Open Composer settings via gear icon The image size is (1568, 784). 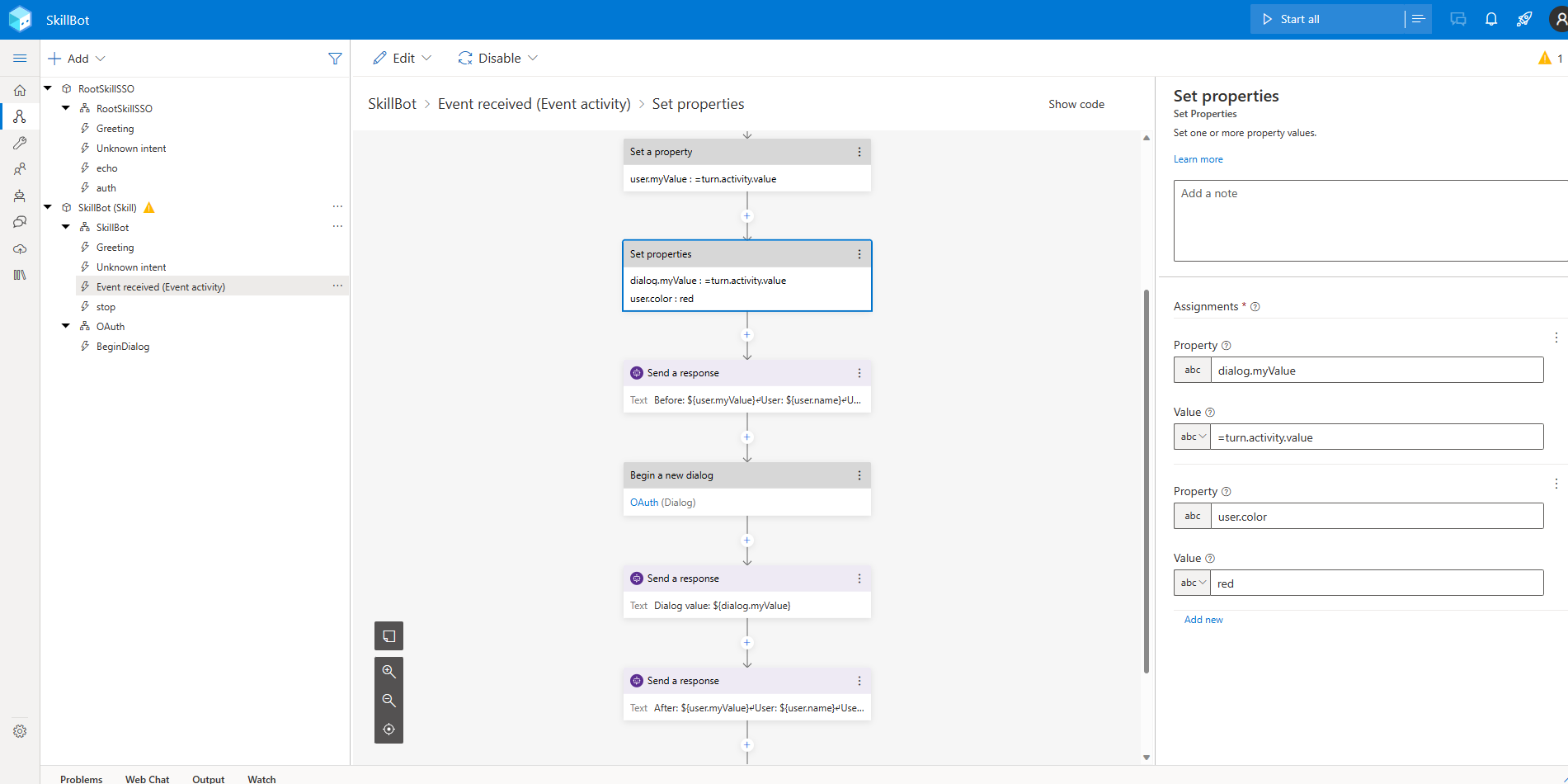tap(20, 731)
